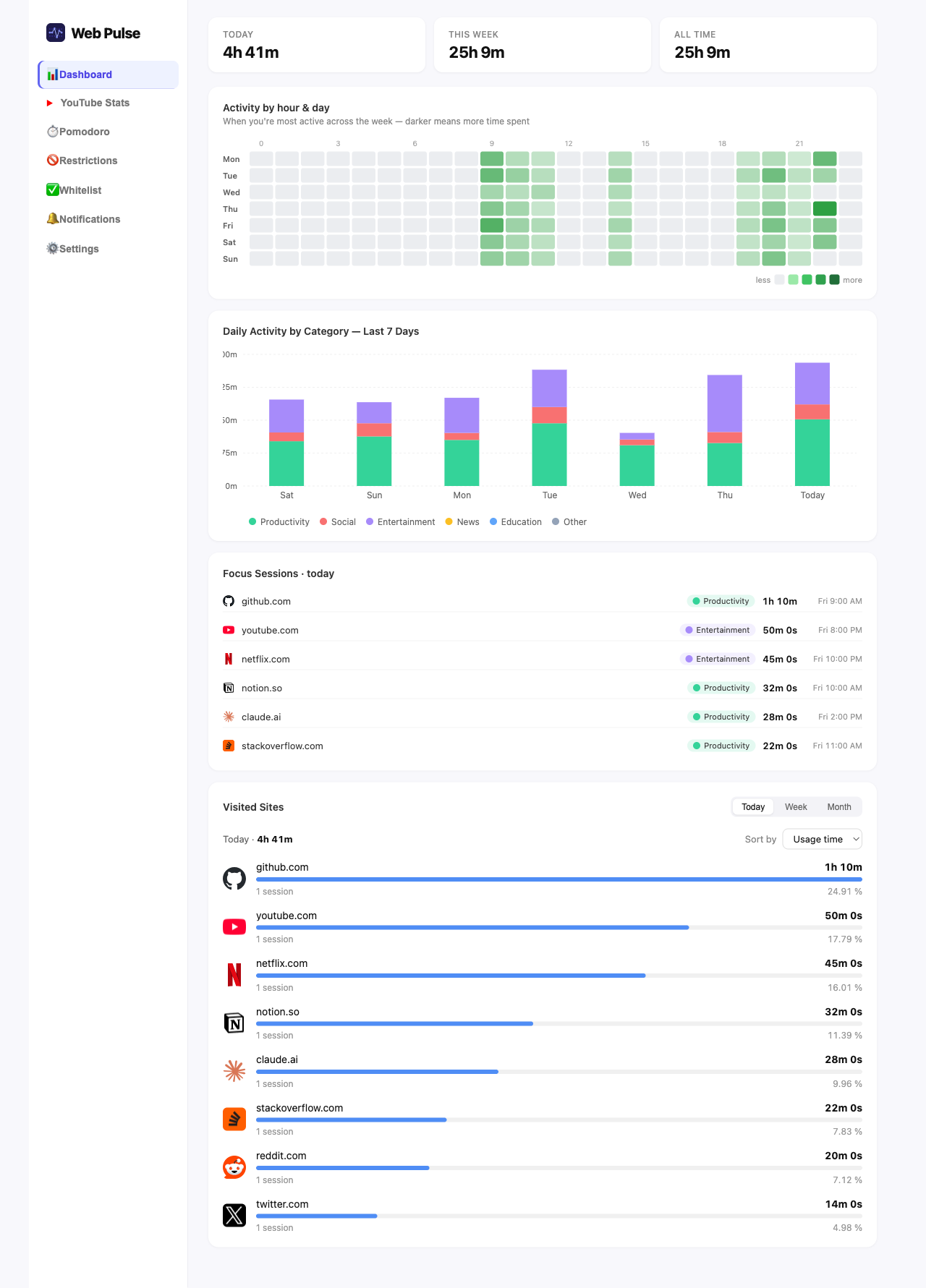Click large Notion icon in Visited Sites

234,1023
